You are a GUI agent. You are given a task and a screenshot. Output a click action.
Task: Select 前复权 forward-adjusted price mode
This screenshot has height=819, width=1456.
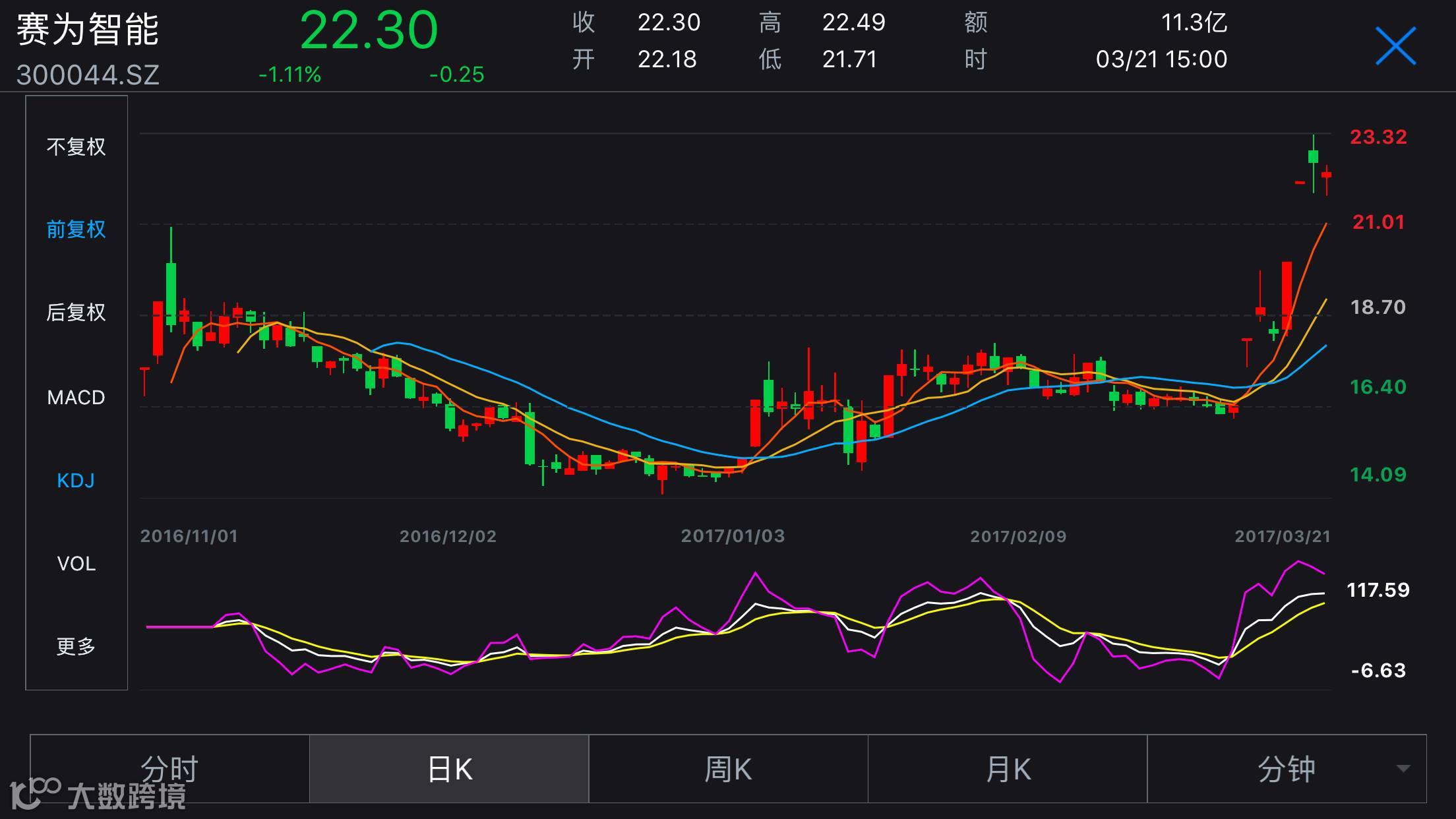point(76,229)
